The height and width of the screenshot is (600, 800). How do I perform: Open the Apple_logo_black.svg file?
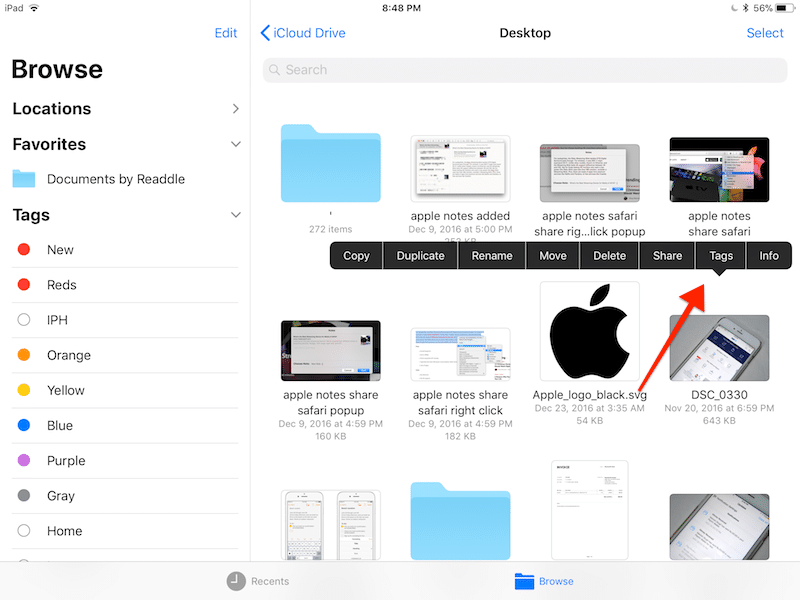(x=589, y=333)
